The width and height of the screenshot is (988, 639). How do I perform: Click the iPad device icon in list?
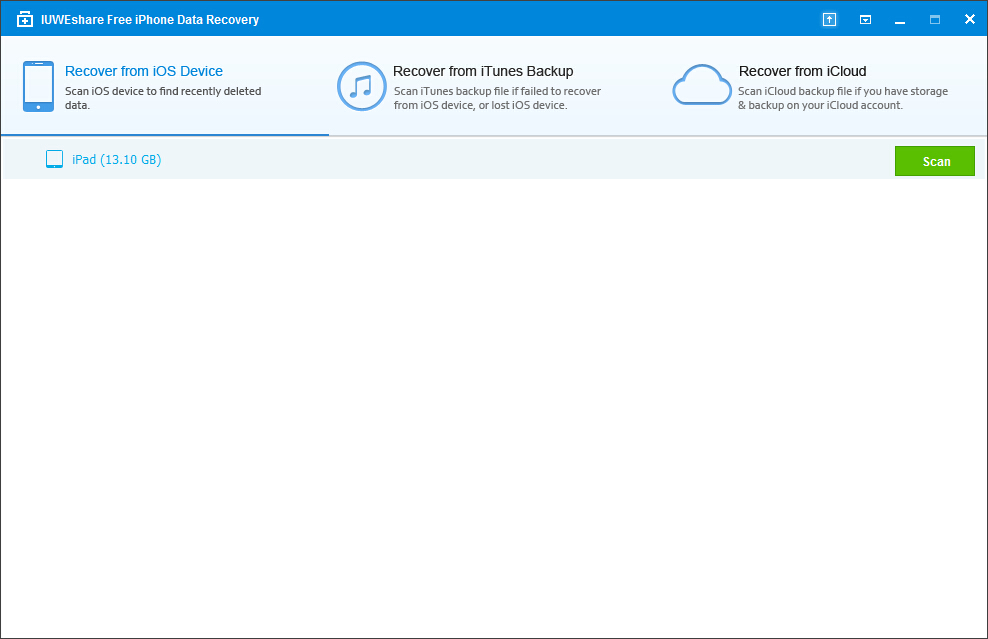[x=54, y=160]
